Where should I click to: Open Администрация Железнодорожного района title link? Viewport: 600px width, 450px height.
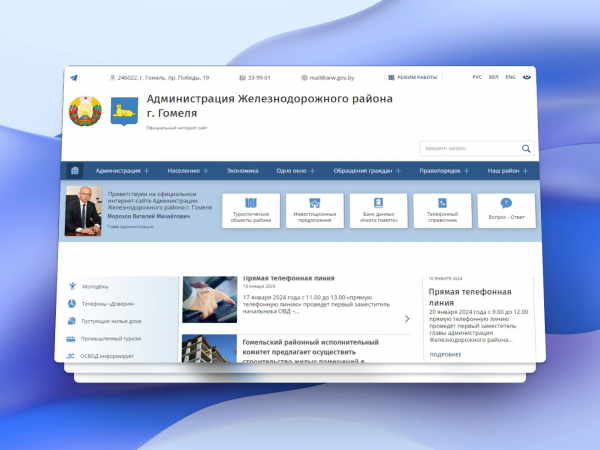[x=269, y=106]
